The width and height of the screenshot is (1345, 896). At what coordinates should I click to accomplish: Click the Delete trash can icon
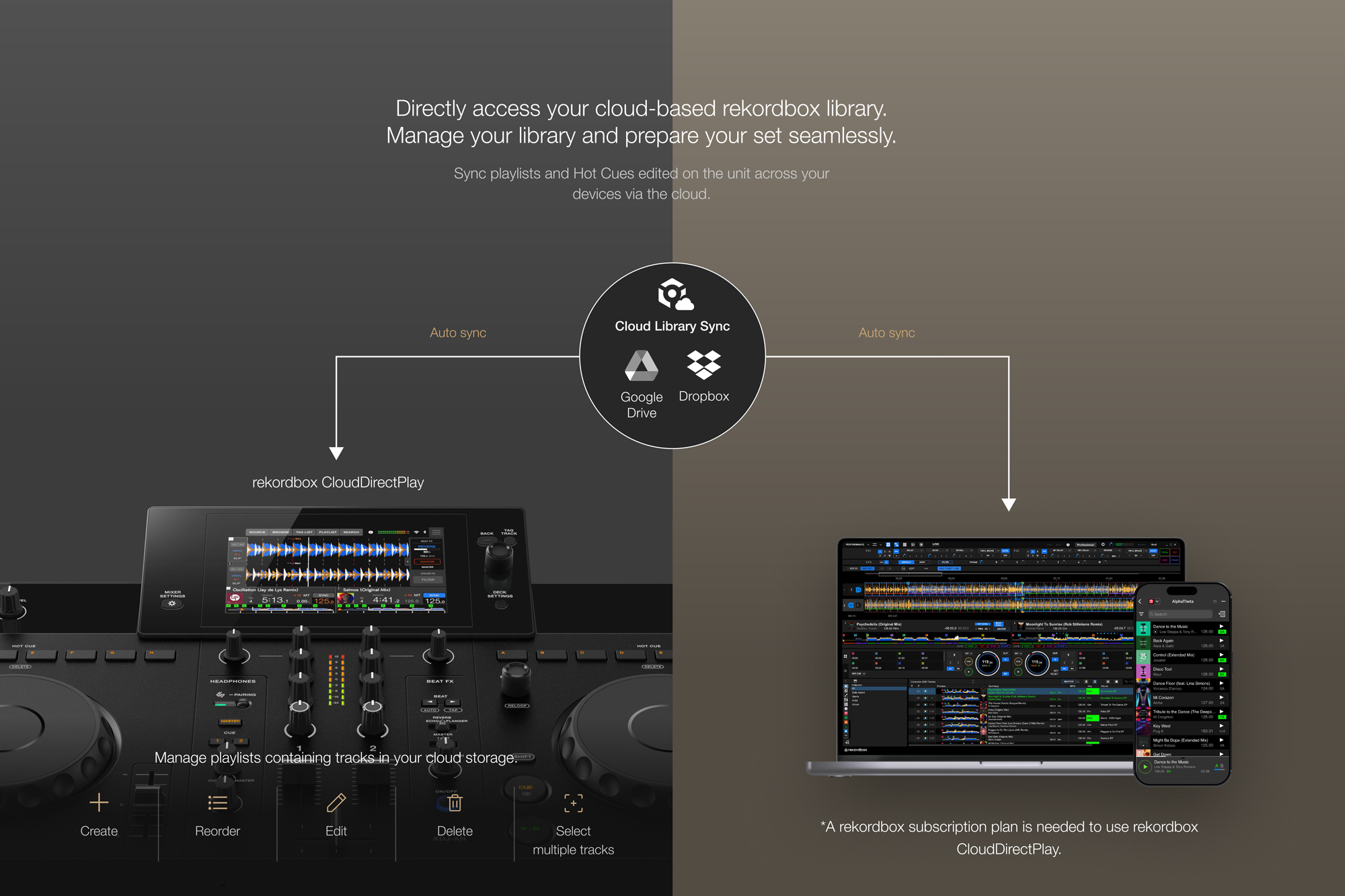point(455,803)
